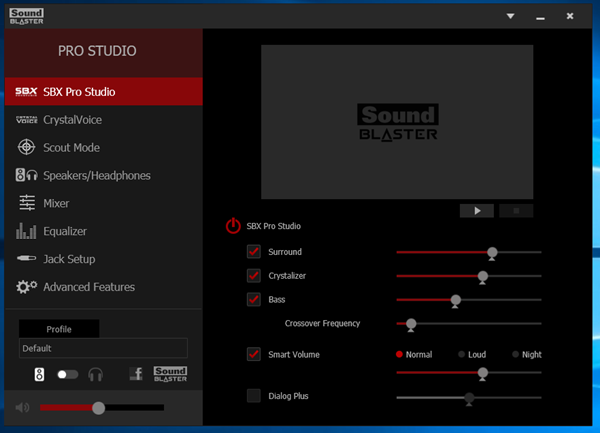Enable the Dialog Plus checkbox
Viewport: 600px width, 433px height.
point(254,396)
